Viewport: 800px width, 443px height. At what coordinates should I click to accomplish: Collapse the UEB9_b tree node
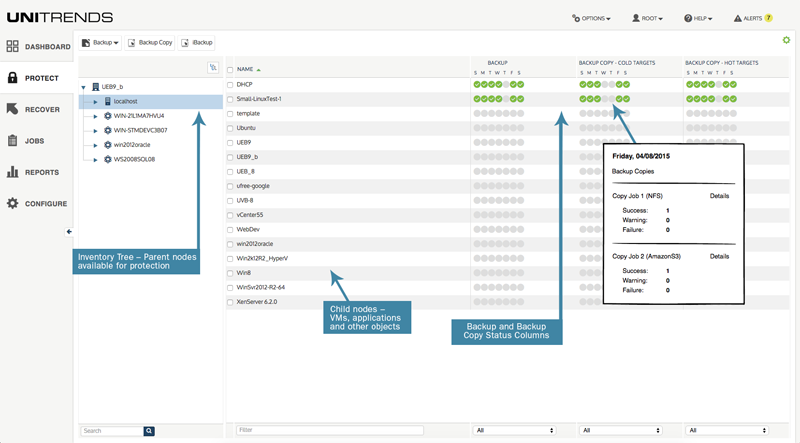(84, 87)
